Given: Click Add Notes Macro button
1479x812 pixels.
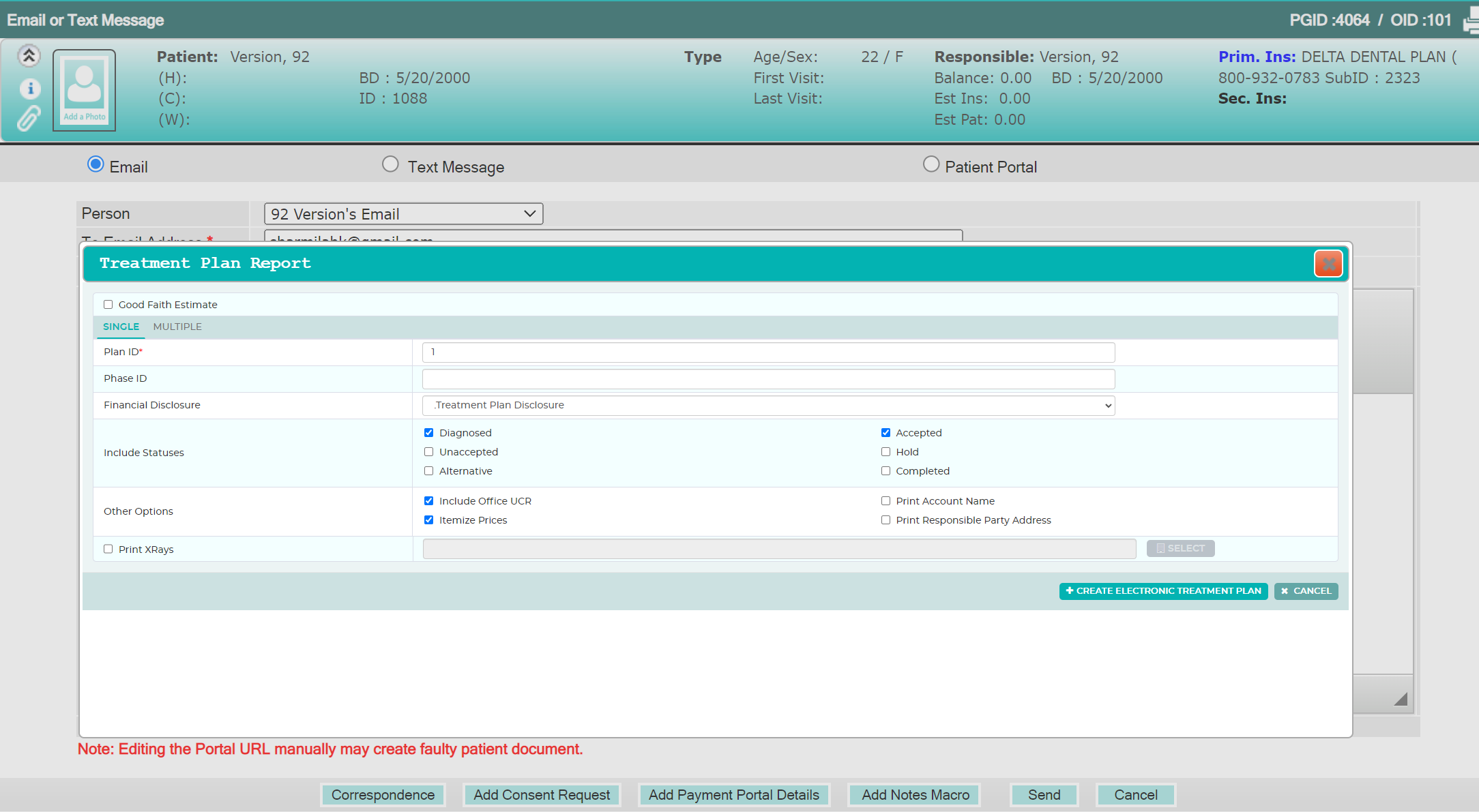Looking at the screenshot, I should [915, 795].
